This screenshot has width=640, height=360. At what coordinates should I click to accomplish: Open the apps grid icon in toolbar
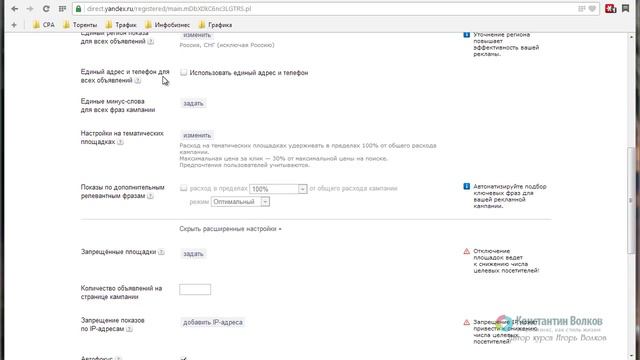point(62,9)
